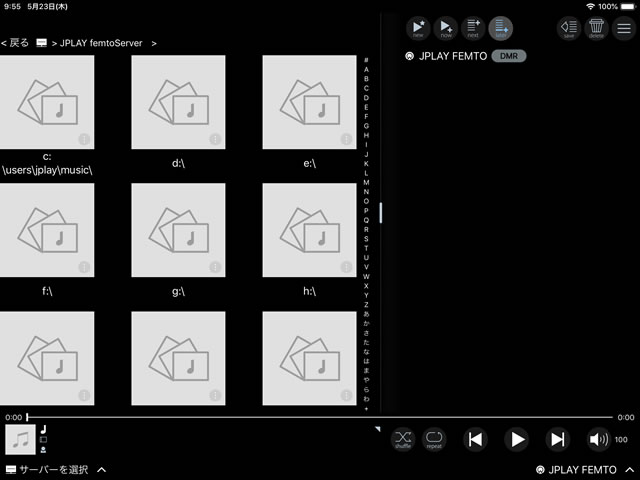Expand the サーバーを選択 server selector

coord(56,469)
